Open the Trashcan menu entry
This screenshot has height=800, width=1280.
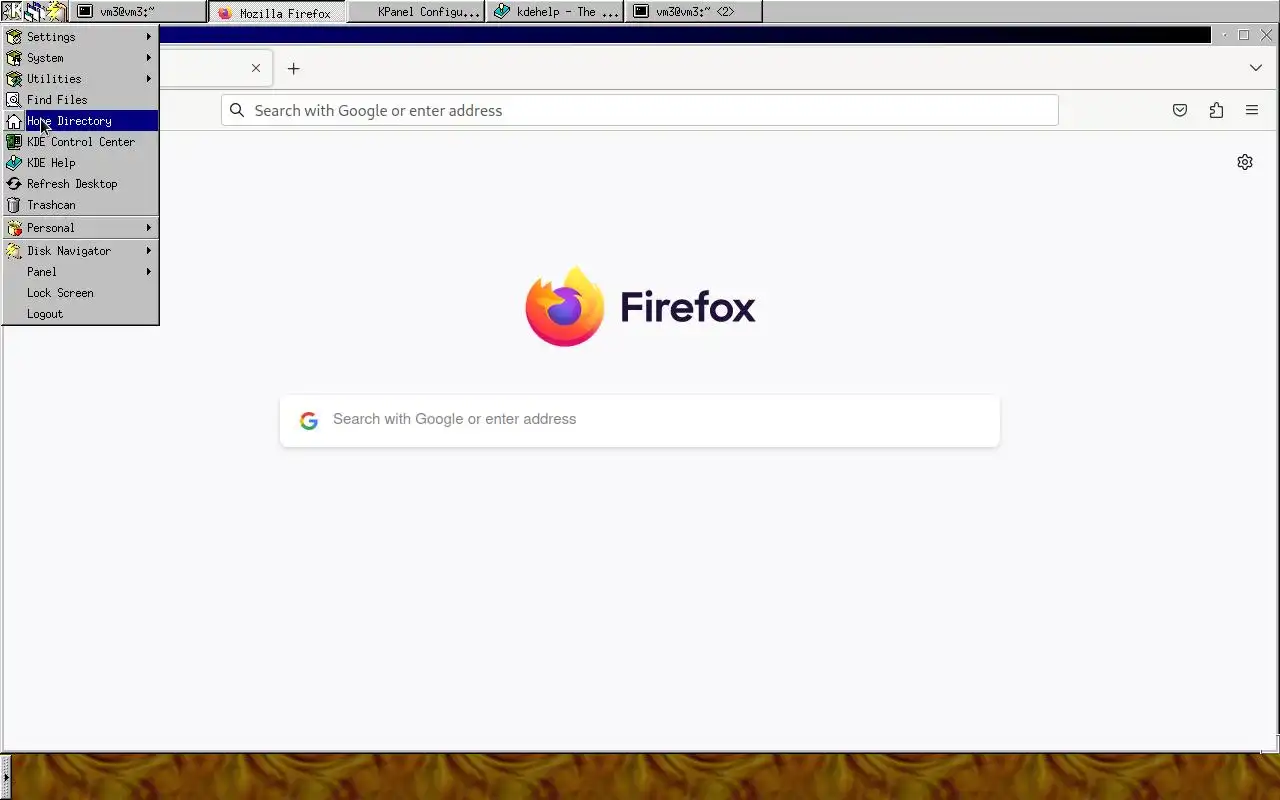(x=80, y=205)
